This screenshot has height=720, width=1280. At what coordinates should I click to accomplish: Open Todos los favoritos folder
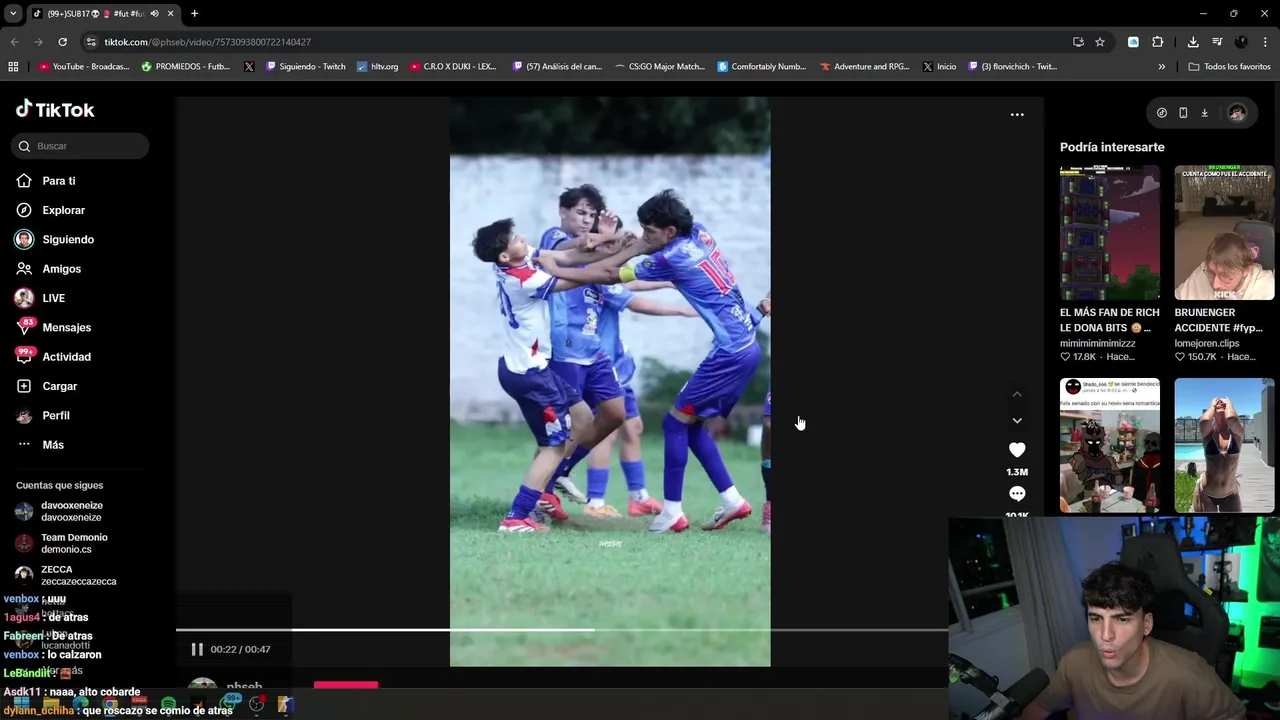[x=1229, y=67]
